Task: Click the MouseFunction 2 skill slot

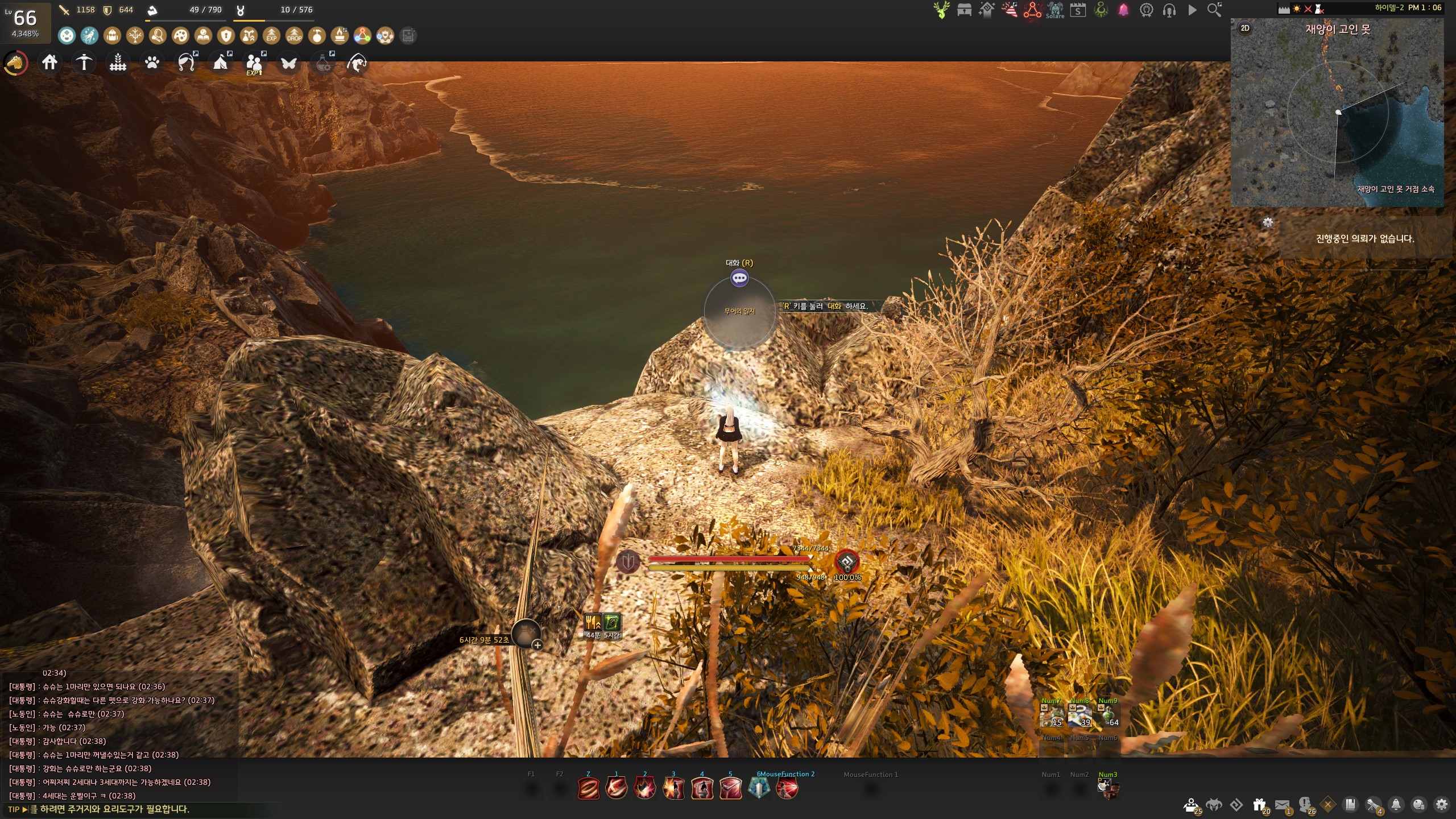Action: (787, 788)
